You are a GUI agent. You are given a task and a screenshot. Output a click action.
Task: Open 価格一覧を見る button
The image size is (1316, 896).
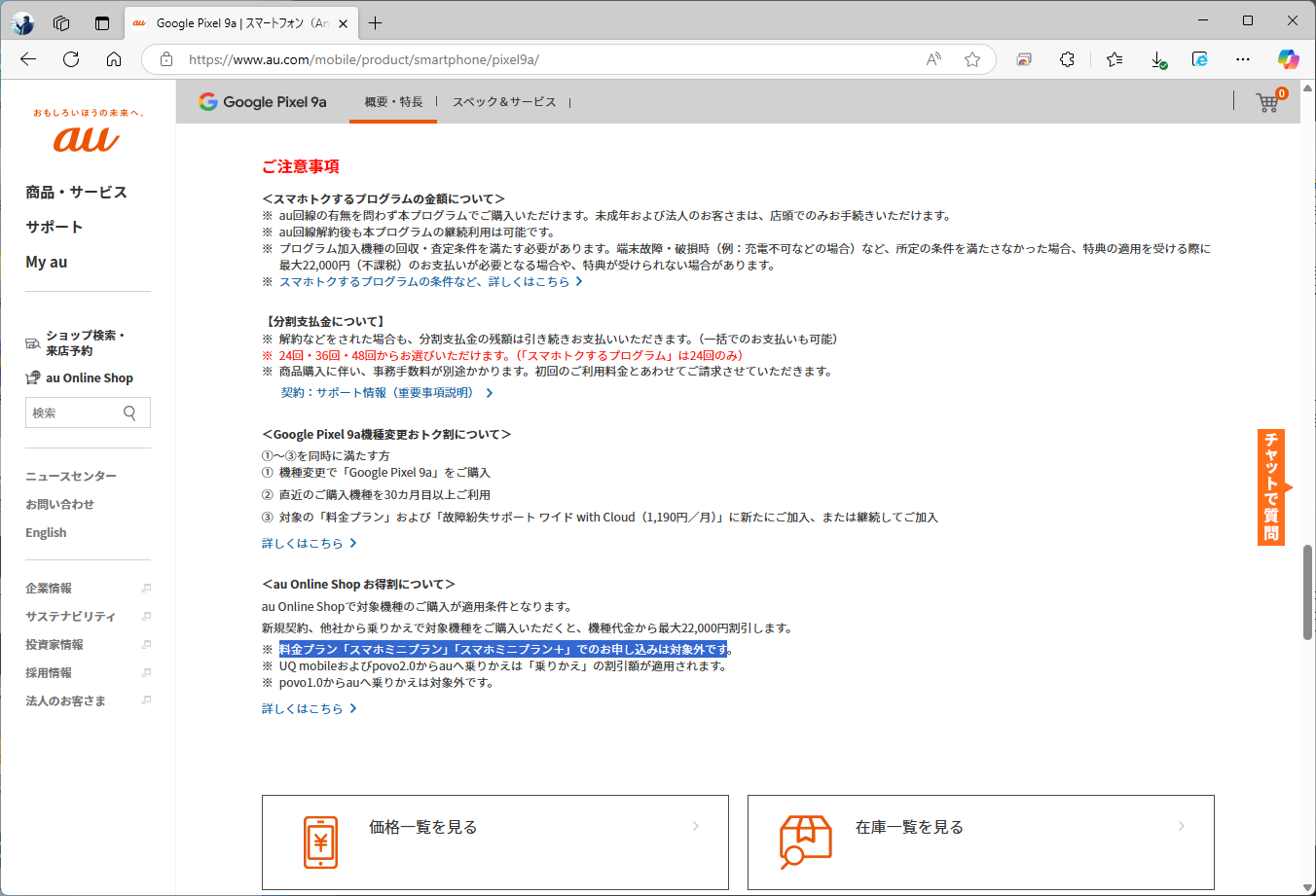[x=494, y=842]
